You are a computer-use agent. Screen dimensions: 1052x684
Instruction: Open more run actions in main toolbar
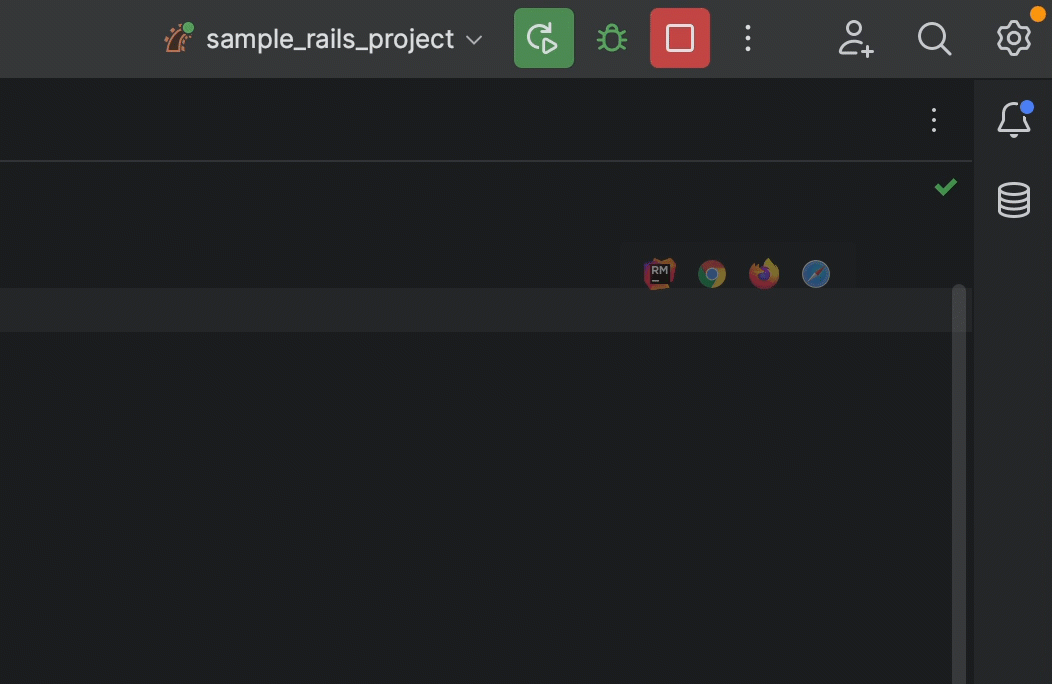tap(747, 39)
